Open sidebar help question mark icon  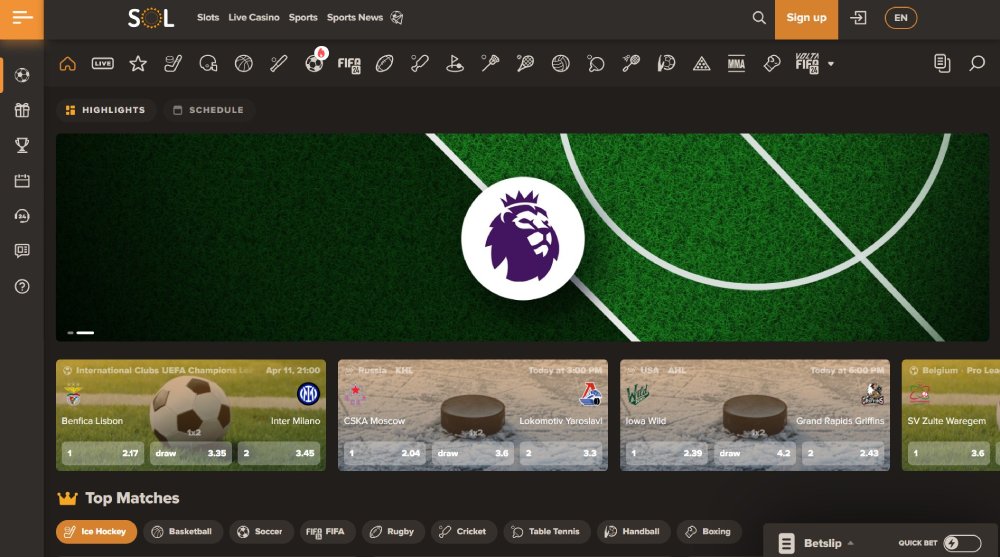point(22,286)
